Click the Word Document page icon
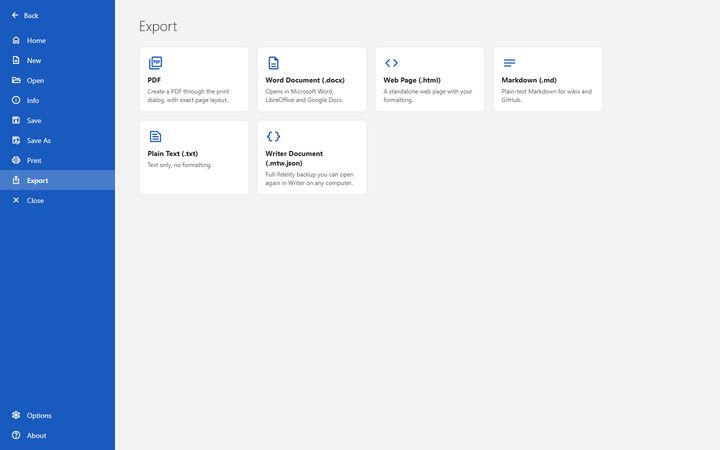Image resolution: width=720 pixels, height=450 pixels. click(273, 63)
